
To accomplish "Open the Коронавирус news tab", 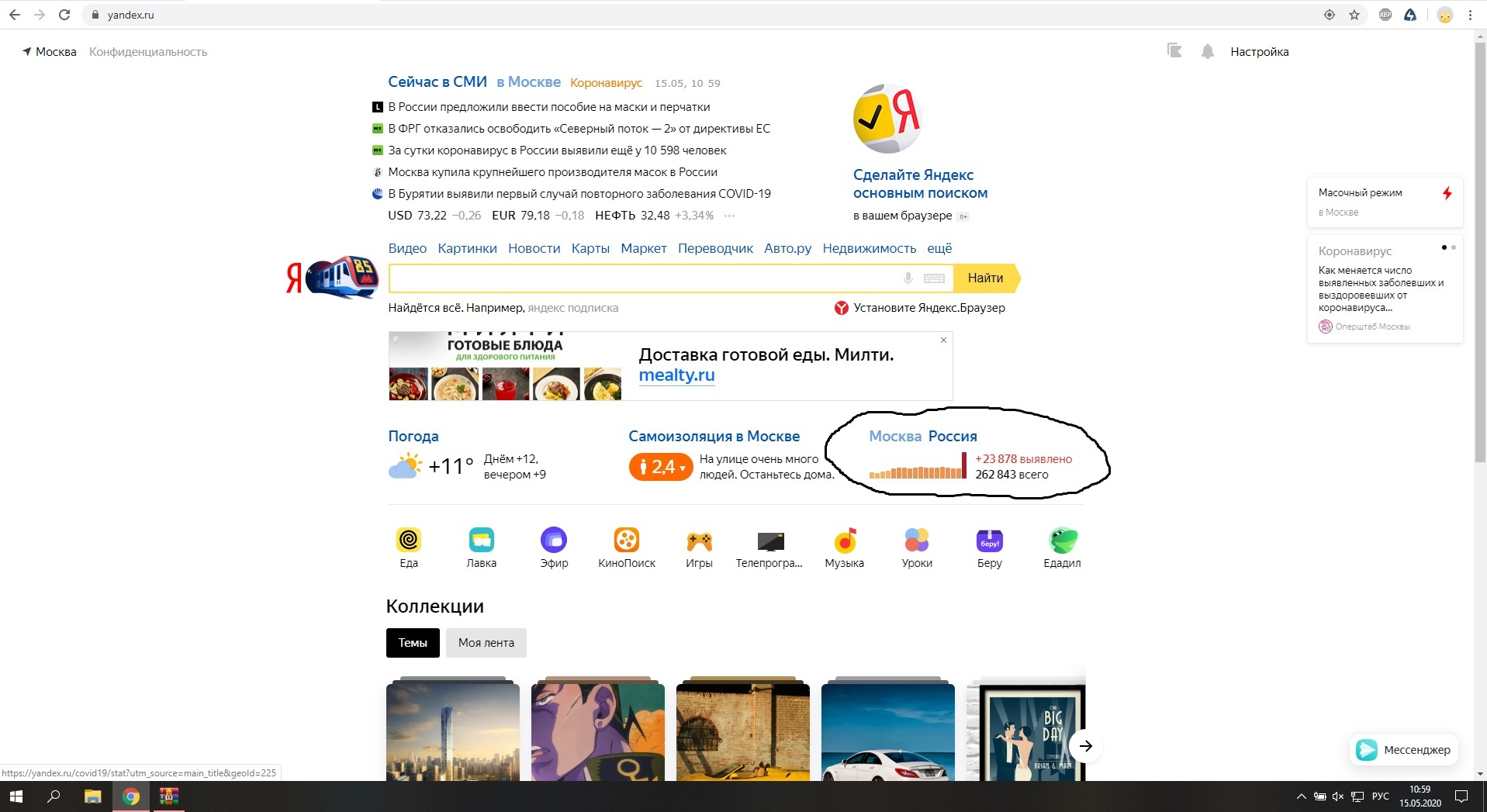I will [607, 83].
